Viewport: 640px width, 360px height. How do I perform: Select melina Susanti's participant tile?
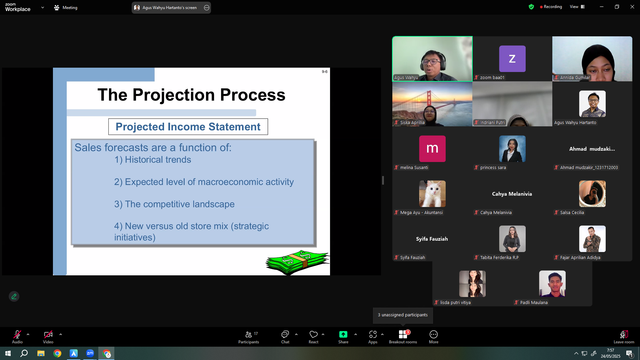[x=432, y=149]
